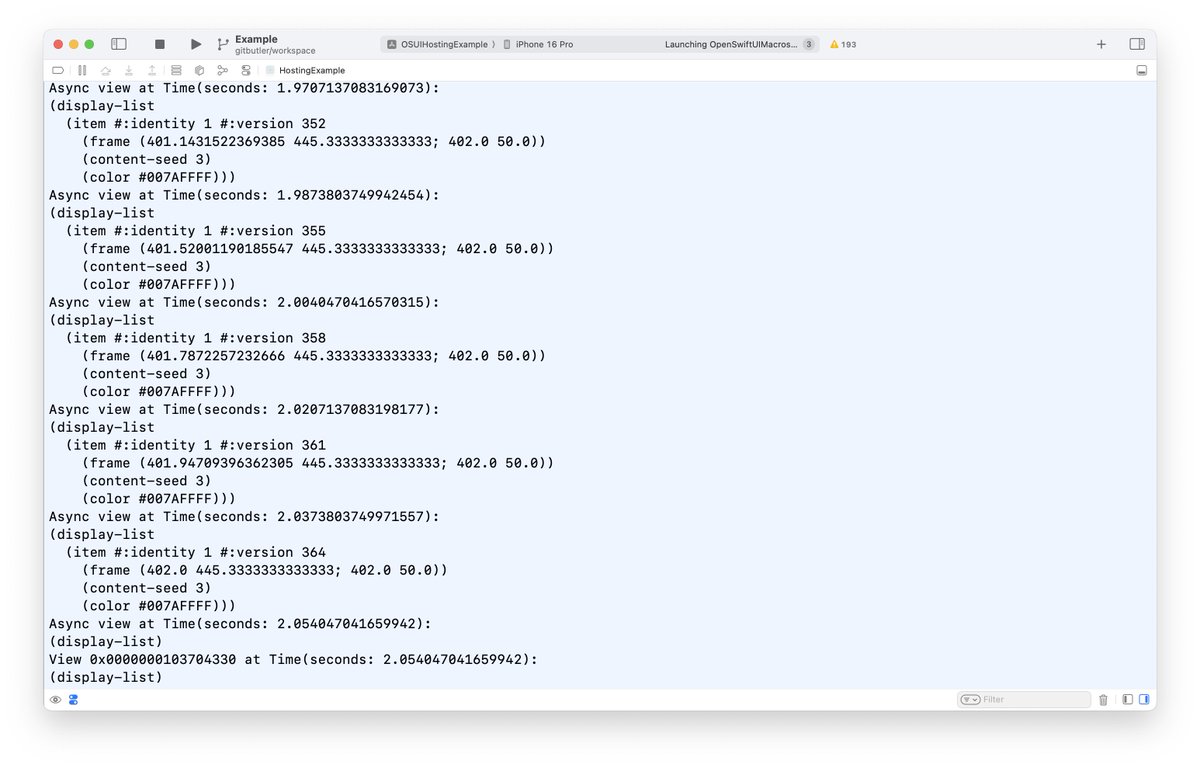Show the 3 activity tasks badge

pos(808,44)
